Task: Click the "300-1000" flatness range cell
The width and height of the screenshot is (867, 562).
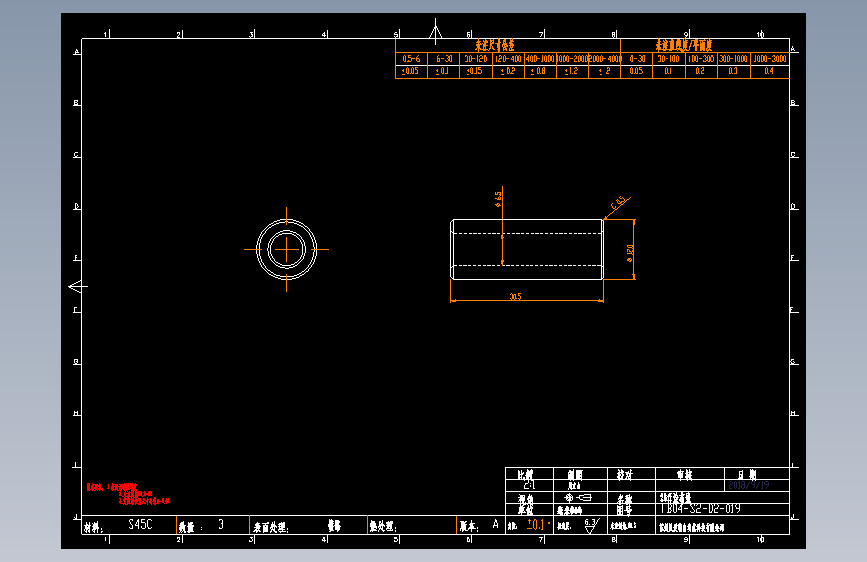Action: coord(733,59)
